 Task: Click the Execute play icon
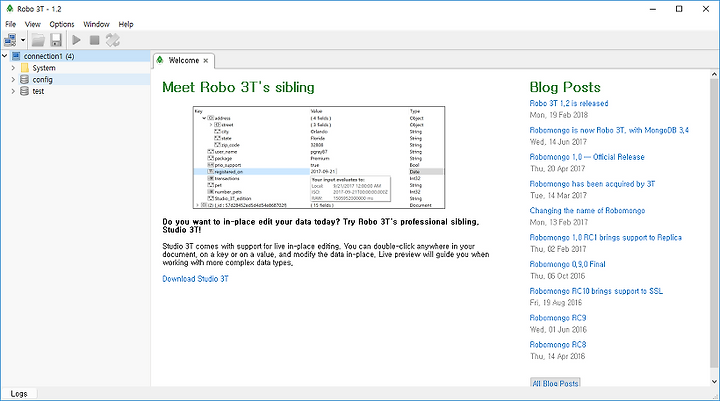(x=77, y=40)
